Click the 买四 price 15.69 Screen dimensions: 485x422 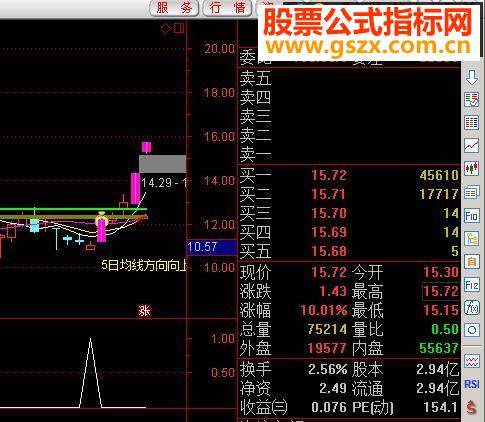pos(329,232)
